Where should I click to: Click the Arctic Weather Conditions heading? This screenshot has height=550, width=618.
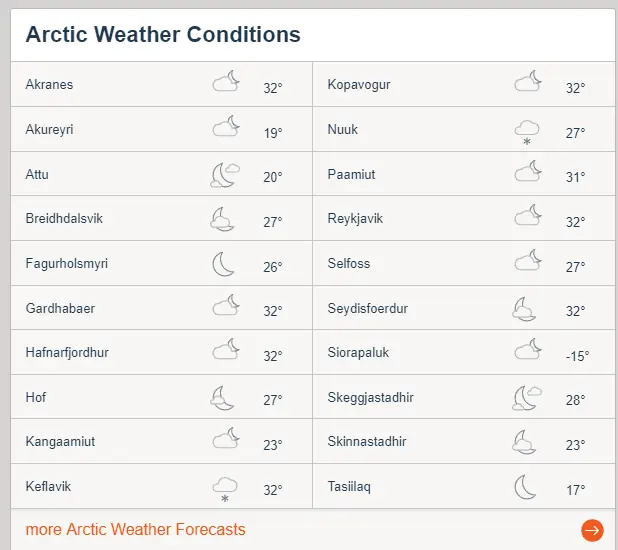click(163, 34)
